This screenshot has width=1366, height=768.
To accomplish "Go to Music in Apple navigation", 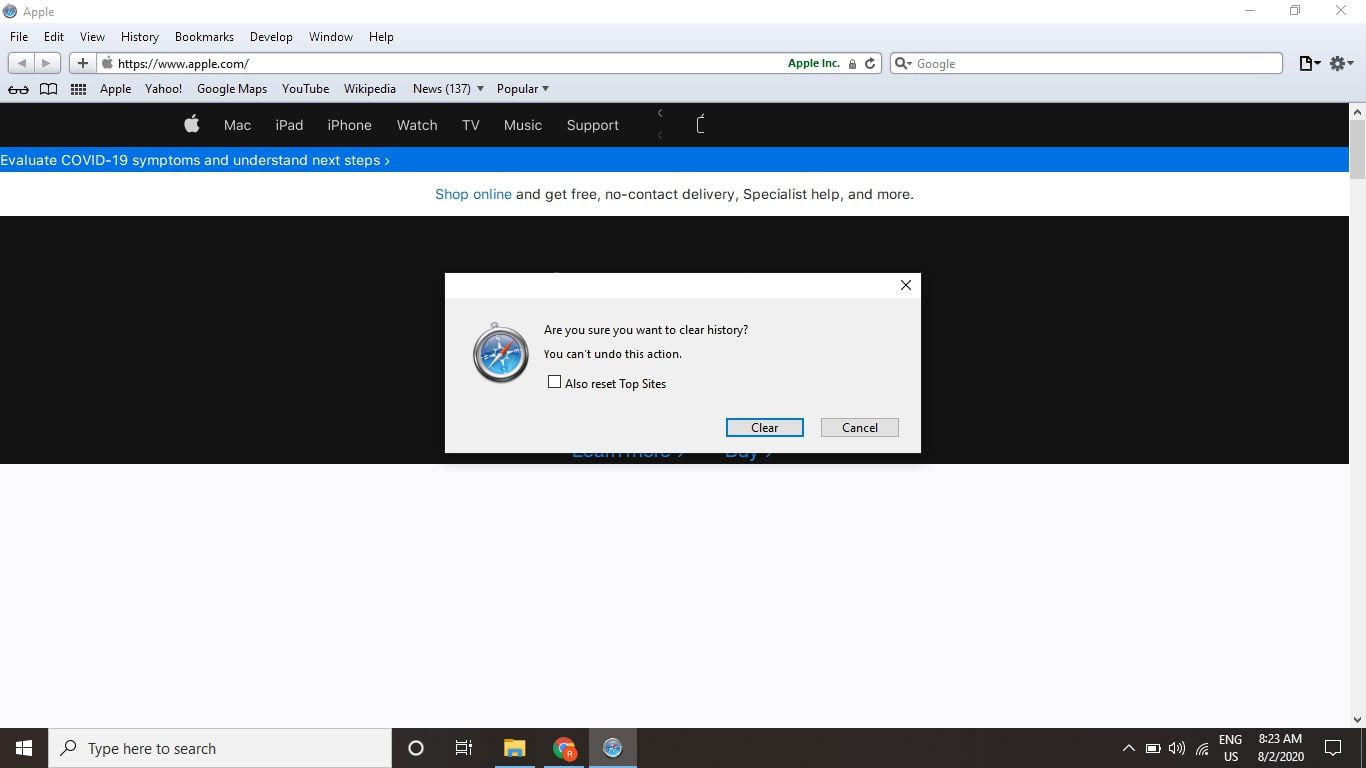I will point(523,125).
